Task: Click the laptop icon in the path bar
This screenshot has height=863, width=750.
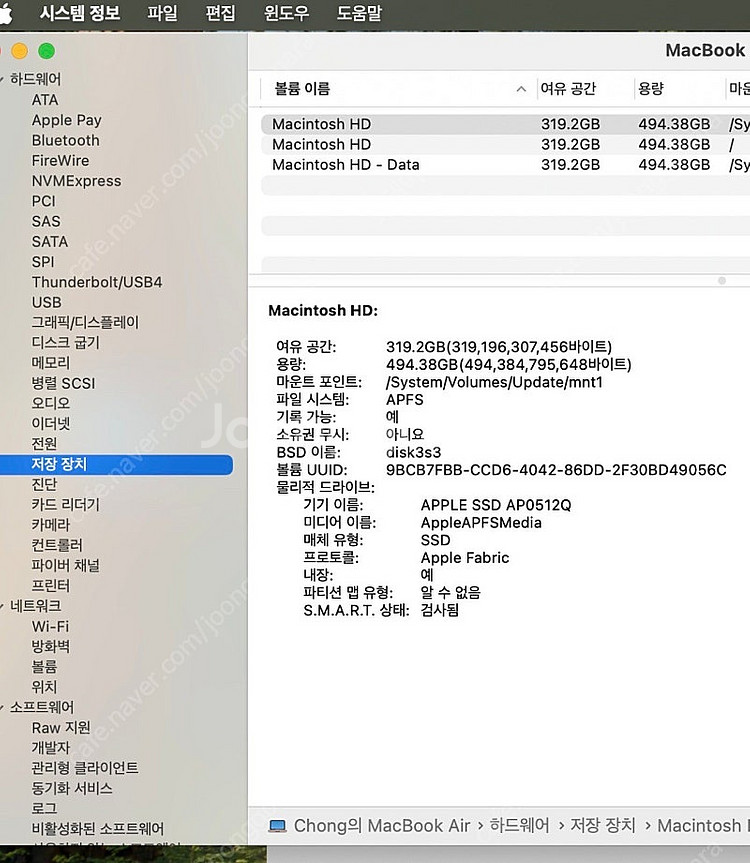Action: (277, 826)
